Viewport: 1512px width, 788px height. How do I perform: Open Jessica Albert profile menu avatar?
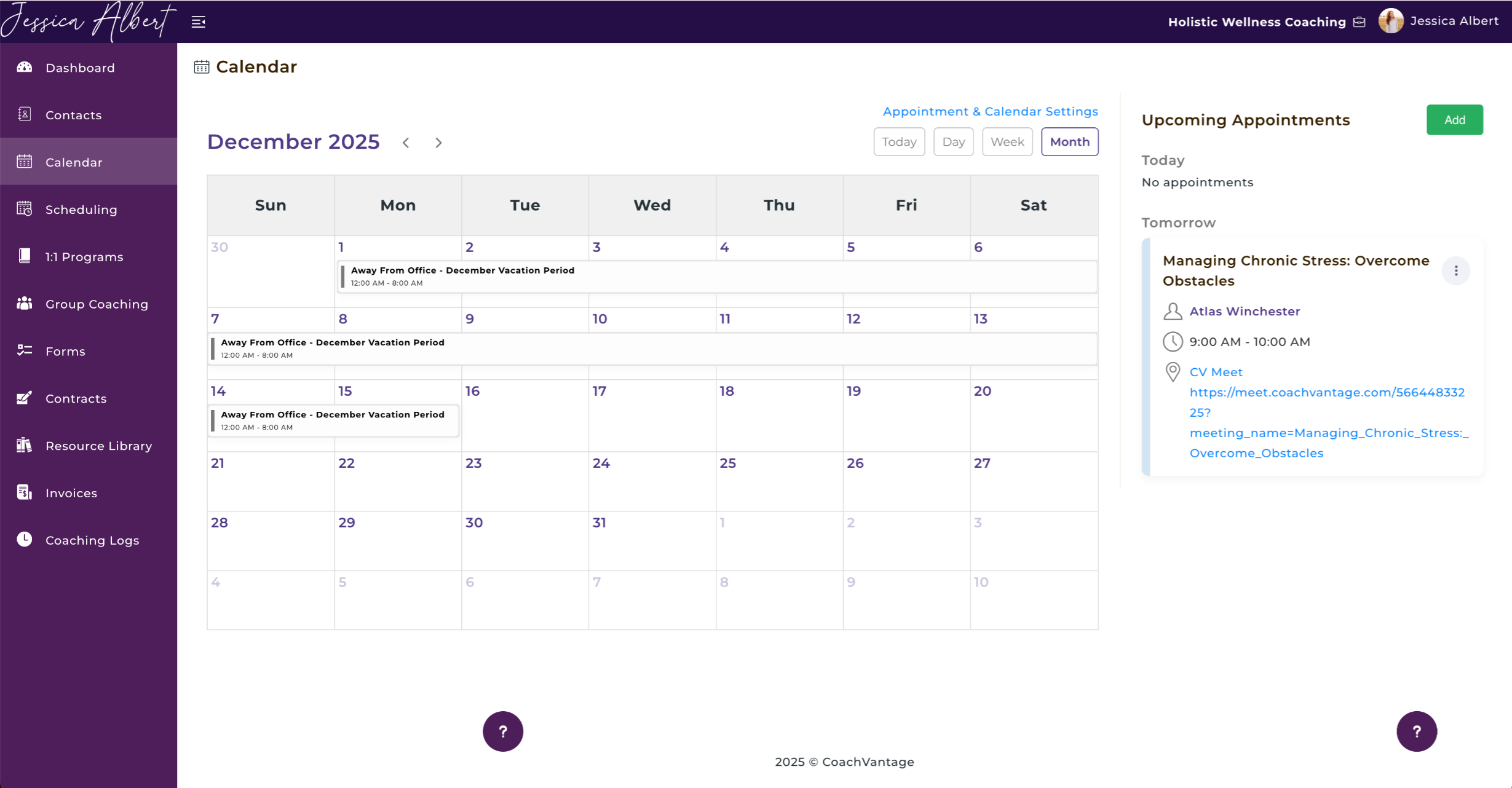tap(1390, 22)
